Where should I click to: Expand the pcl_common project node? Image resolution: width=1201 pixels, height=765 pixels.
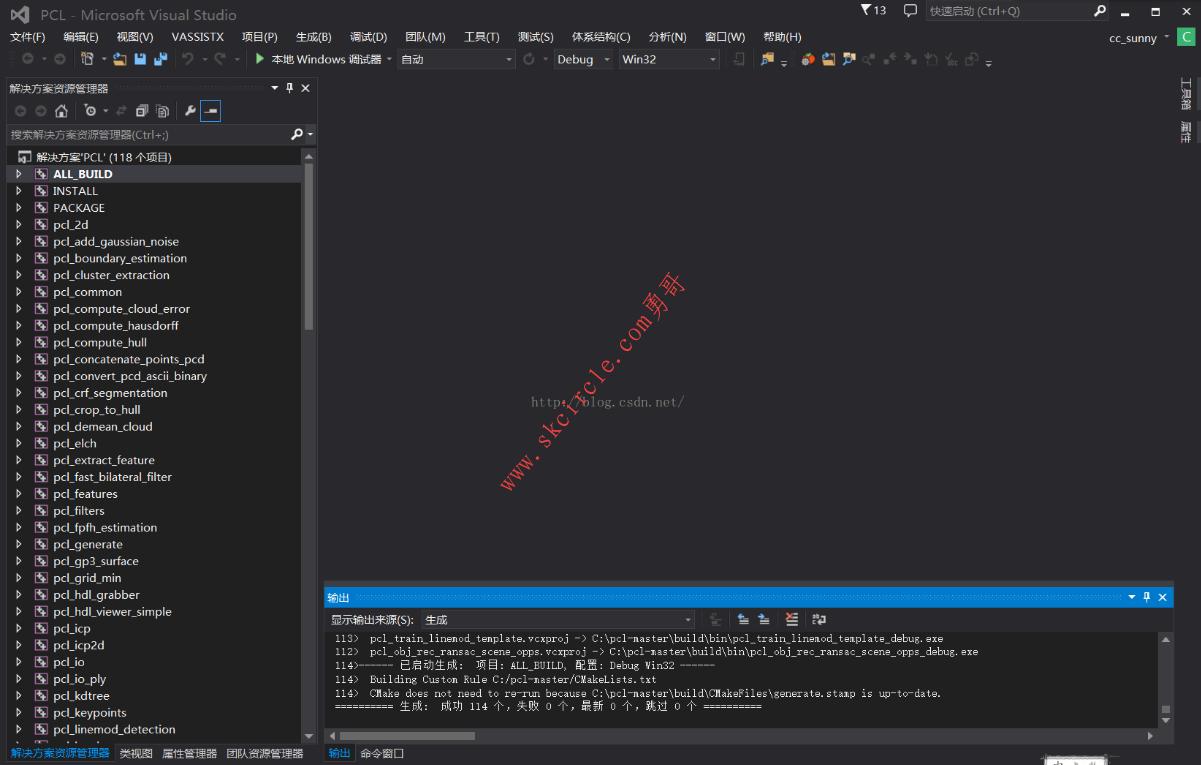tap(18, 292)
